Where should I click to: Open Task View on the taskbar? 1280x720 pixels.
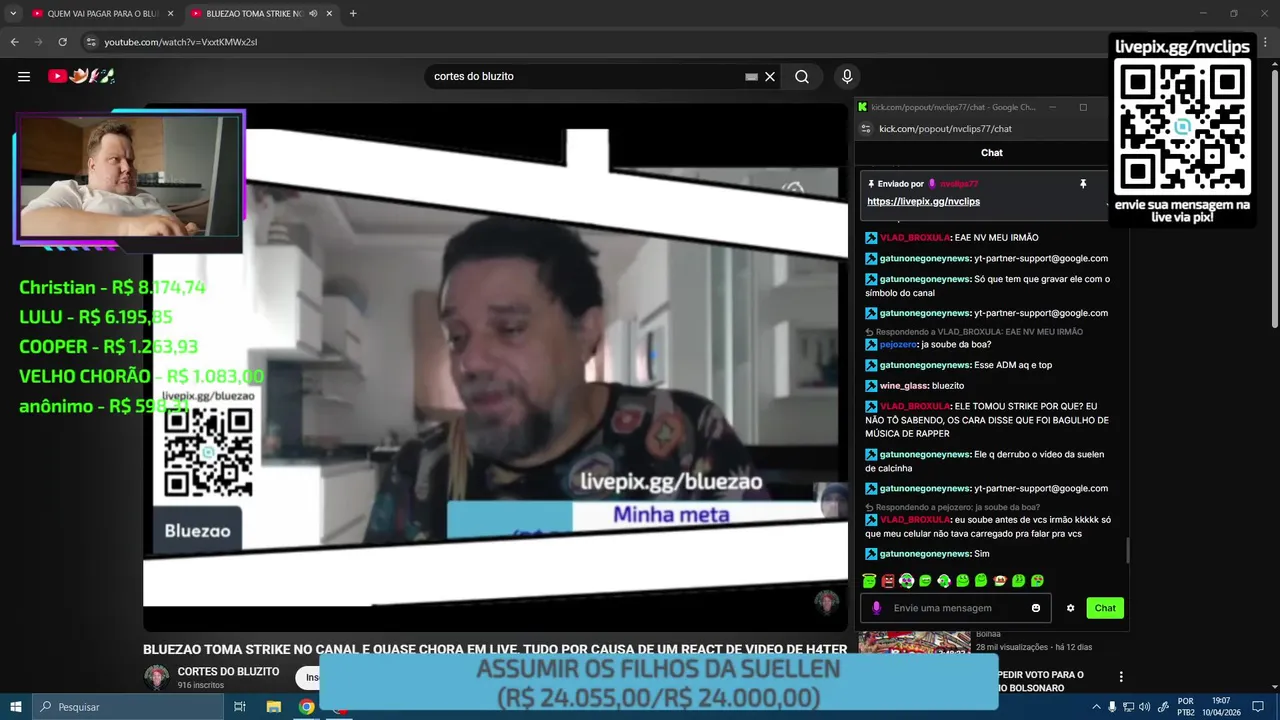240,707
